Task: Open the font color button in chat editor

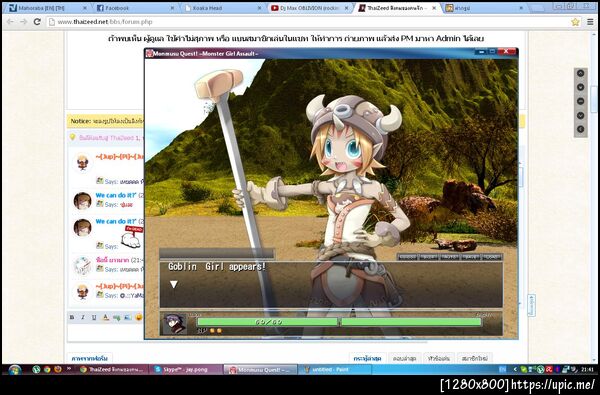Action: click(x=106, y=317)
